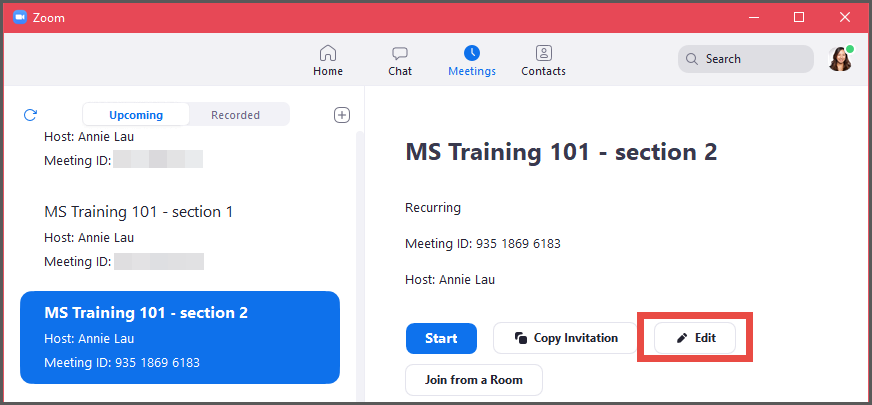Open the user profile avatar
This screenshot has height=405, width=872.
pyautogui.click(x=839, y=59)
